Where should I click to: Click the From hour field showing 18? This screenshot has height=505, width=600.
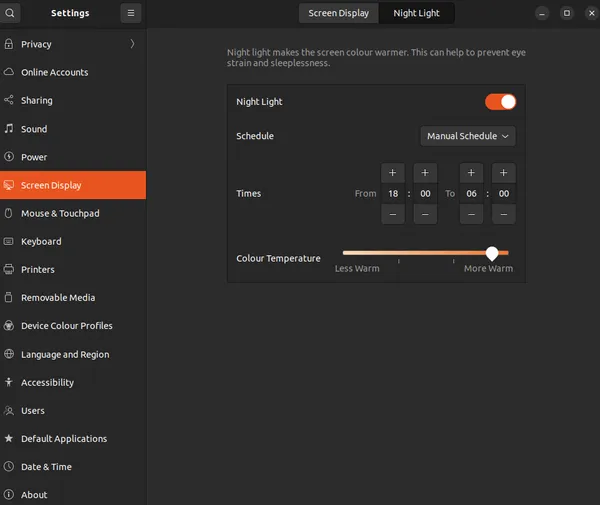coord(393,194)
